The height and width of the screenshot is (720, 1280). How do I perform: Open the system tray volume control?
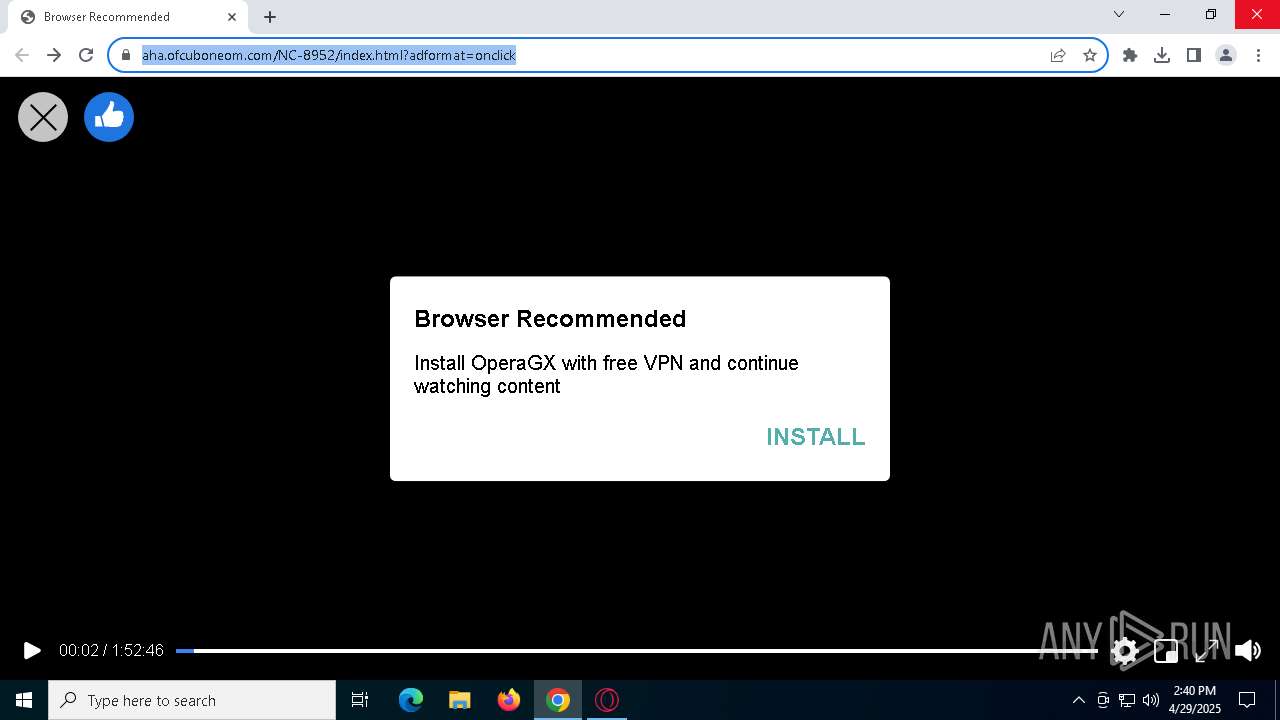click(x=1151, y=700)
